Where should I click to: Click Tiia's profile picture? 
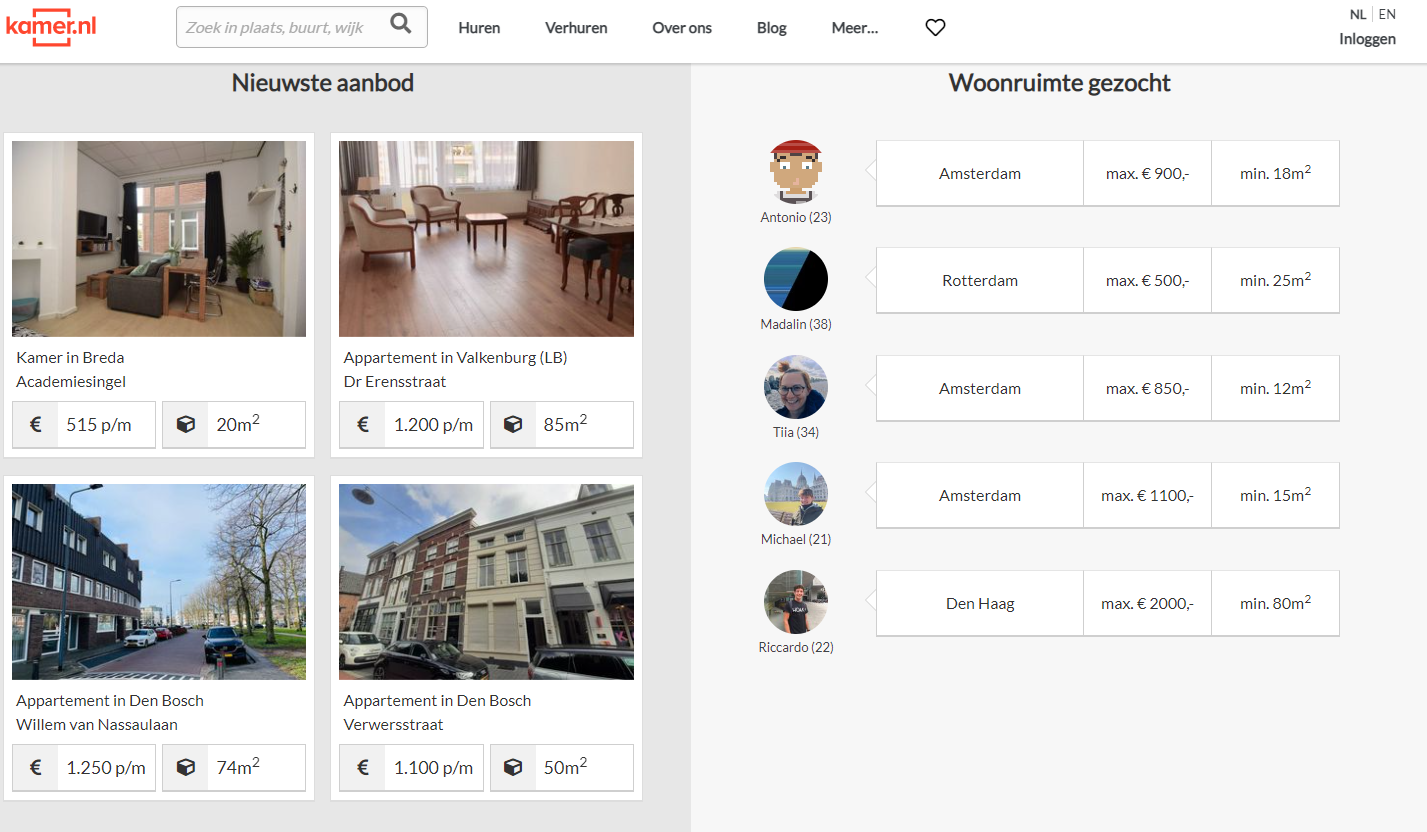click(x=795, y=387)
